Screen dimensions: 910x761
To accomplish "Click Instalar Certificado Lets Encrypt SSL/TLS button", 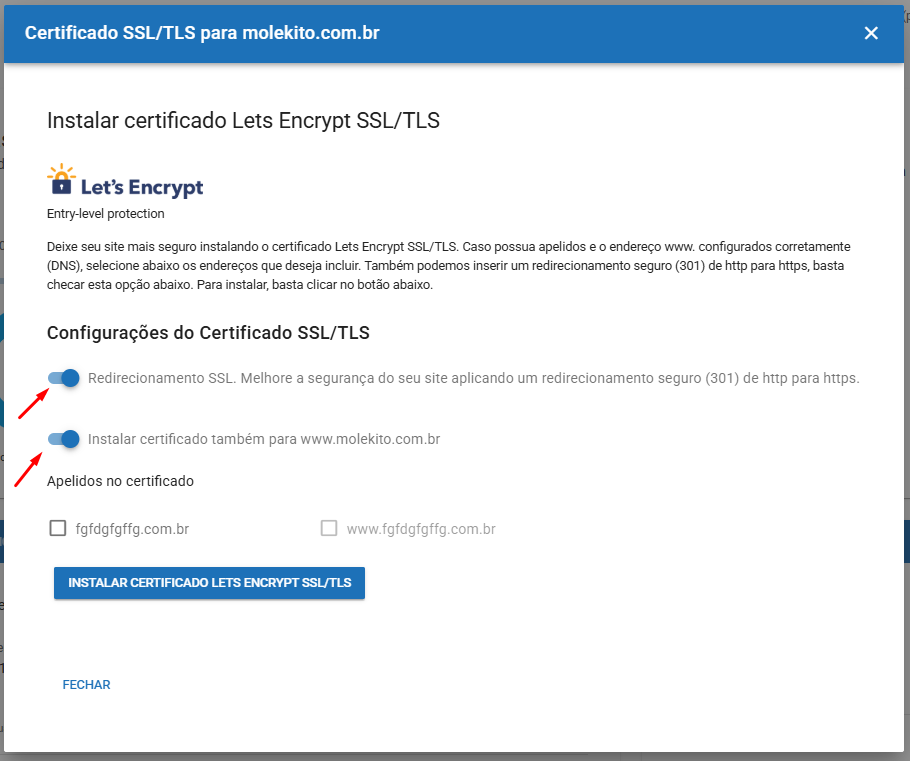I will pos(210,583).
